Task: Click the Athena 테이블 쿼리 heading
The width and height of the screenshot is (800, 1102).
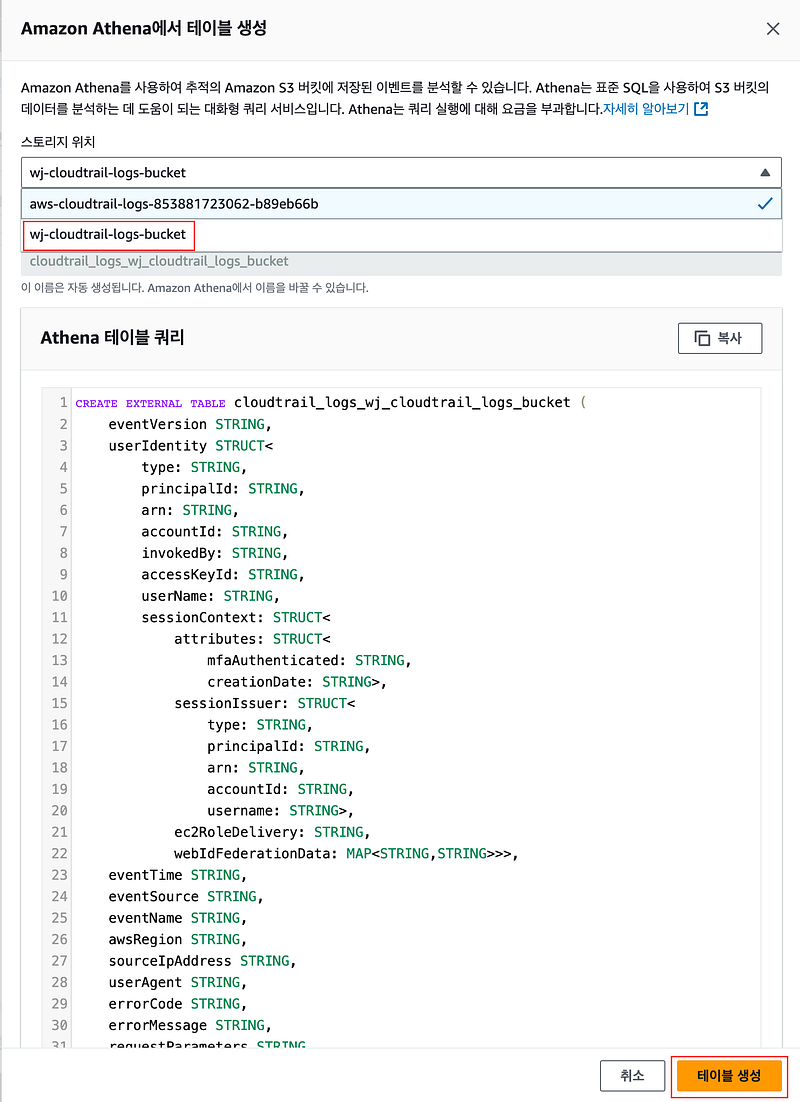Action: click(112, 338)
